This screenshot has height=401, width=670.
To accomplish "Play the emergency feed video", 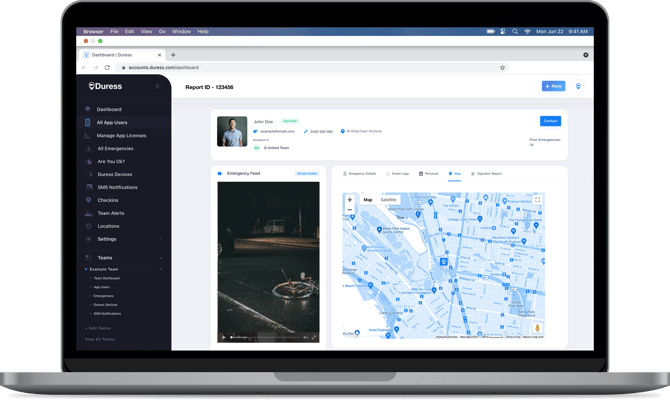I will 223,337.
